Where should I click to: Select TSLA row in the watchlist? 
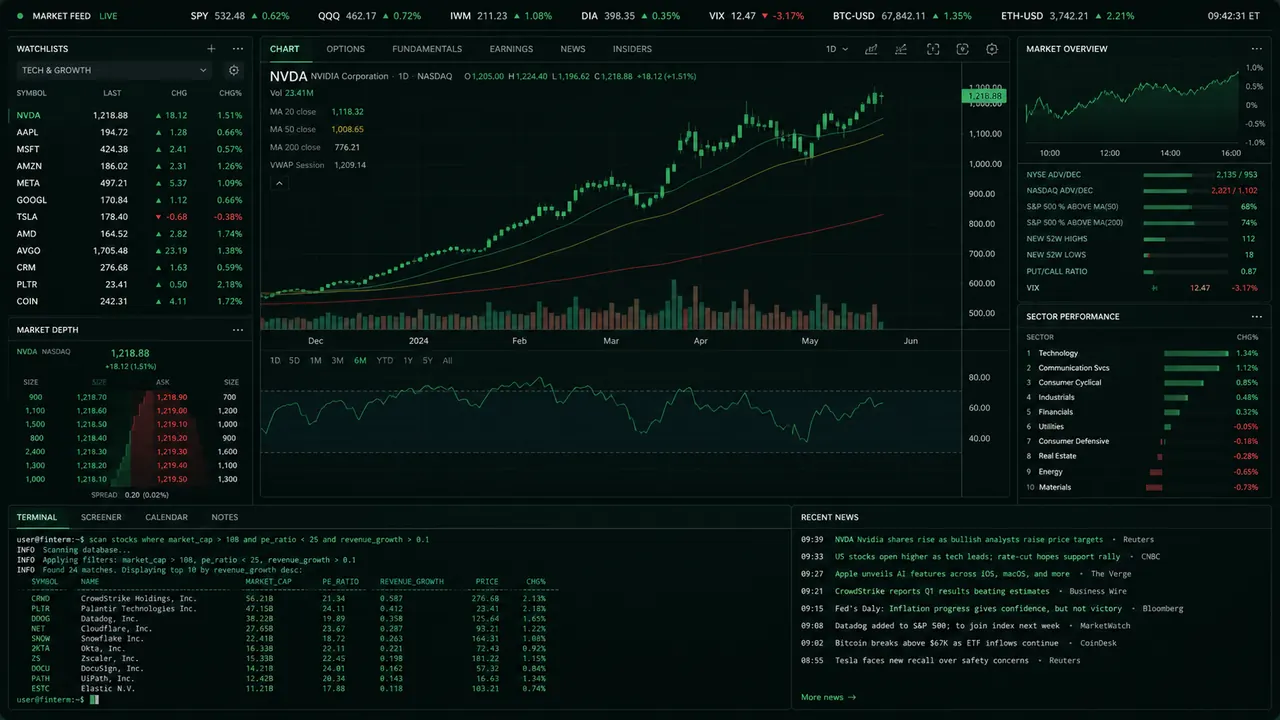[130, 217]
